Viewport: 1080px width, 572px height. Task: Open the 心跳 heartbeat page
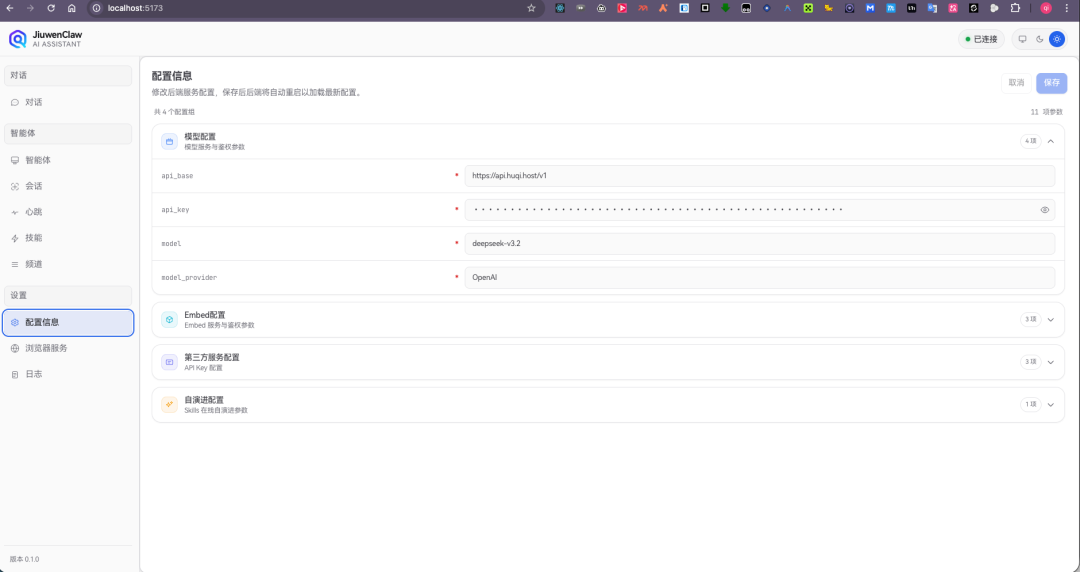point(68,212)
